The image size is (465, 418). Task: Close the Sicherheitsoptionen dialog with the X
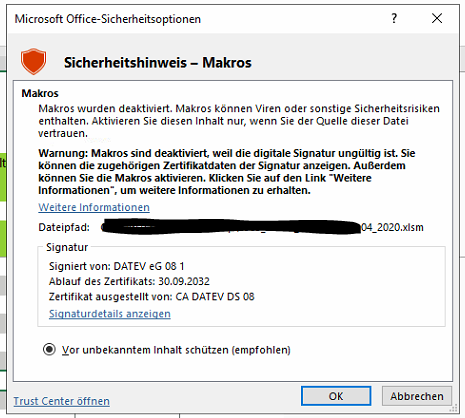[437, 18]
